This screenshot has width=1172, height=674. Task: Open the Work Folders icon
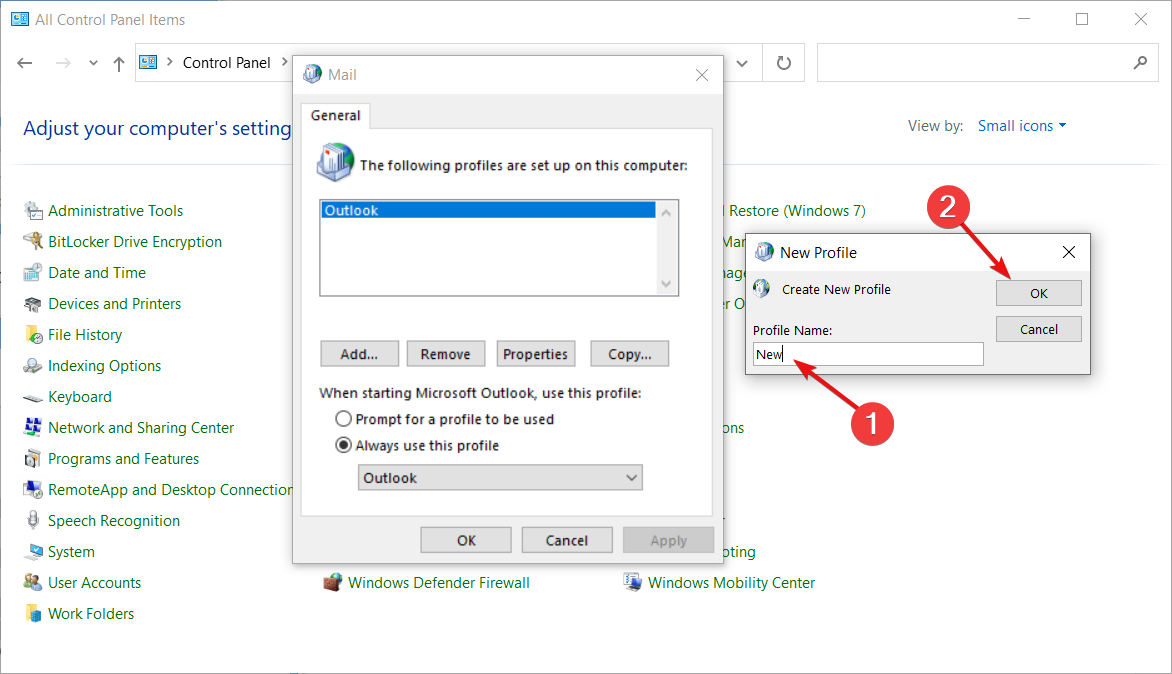[33, 613]
